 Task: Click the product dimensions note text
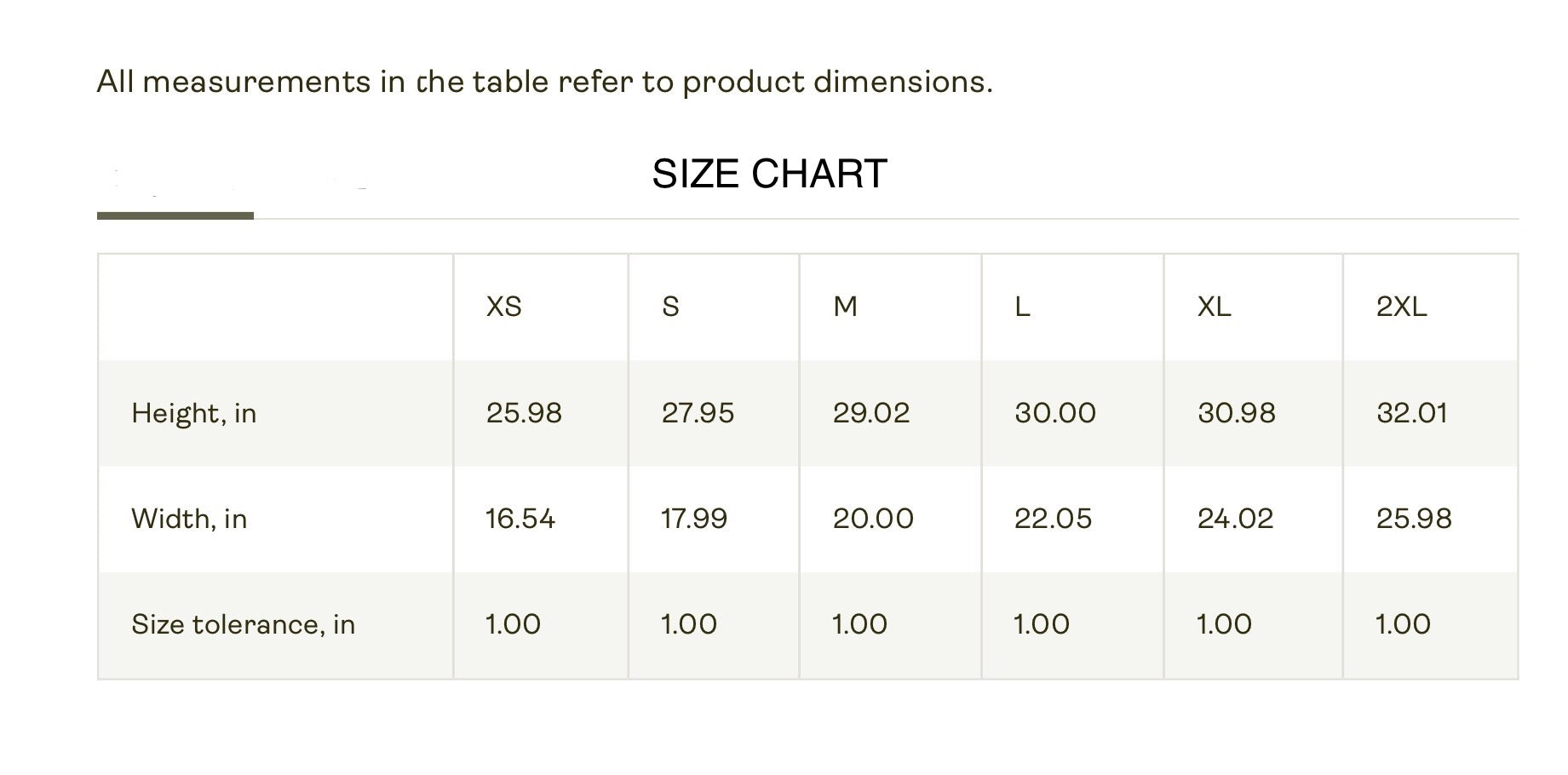544,82
